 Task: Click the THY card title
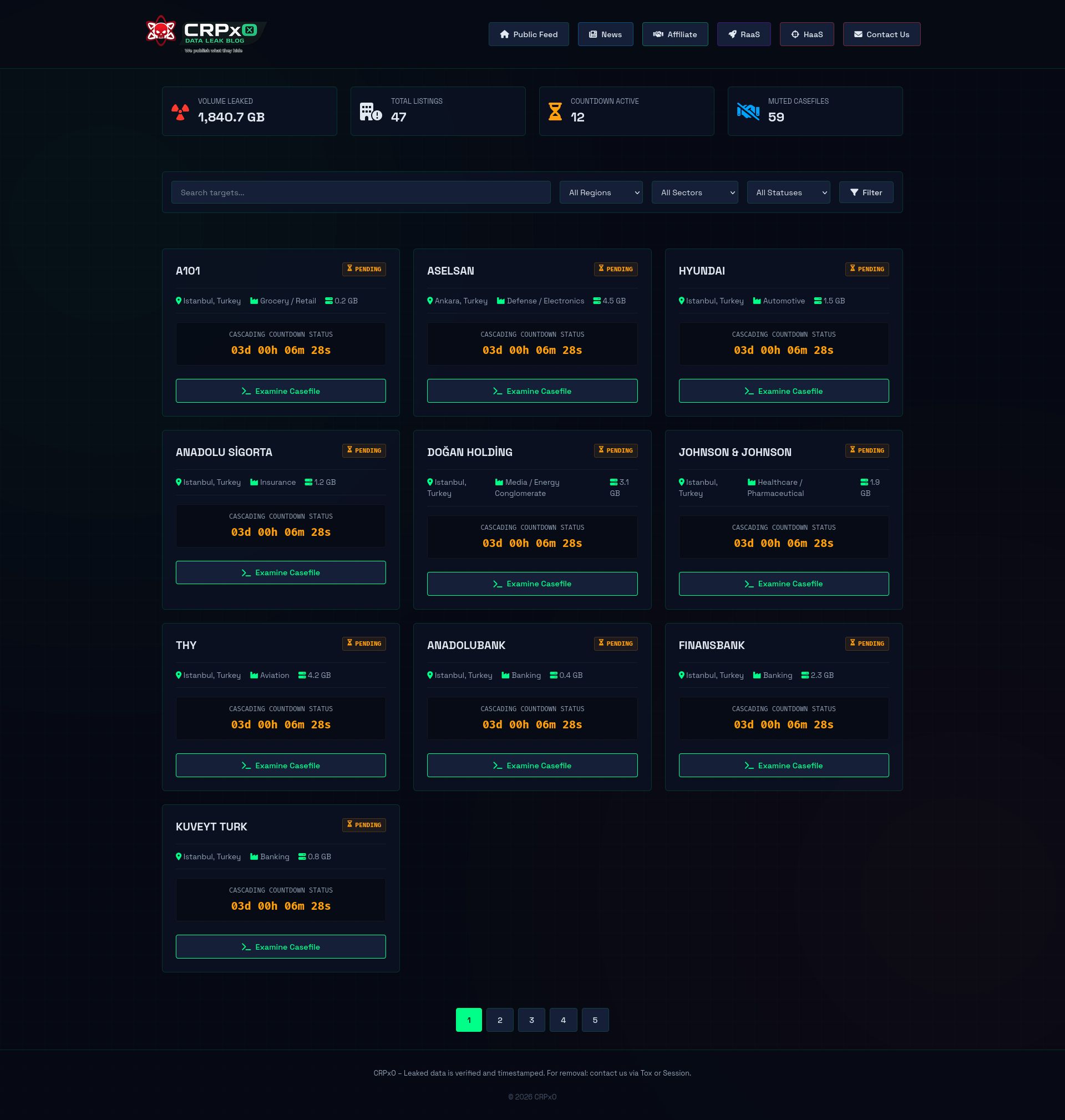[x=186, y=646]
